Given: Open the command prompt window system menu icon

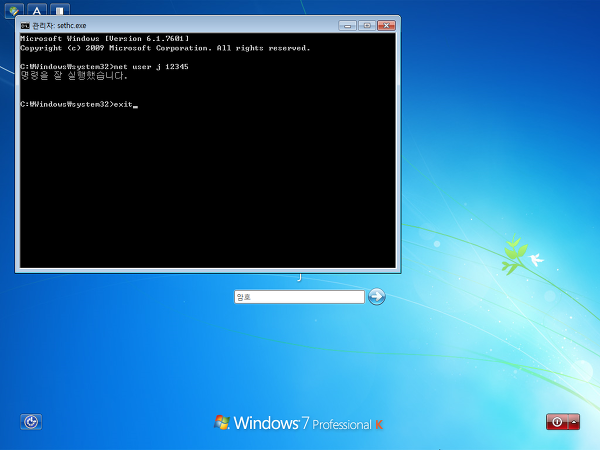Looking at the screenshot, I should (25, 26).
